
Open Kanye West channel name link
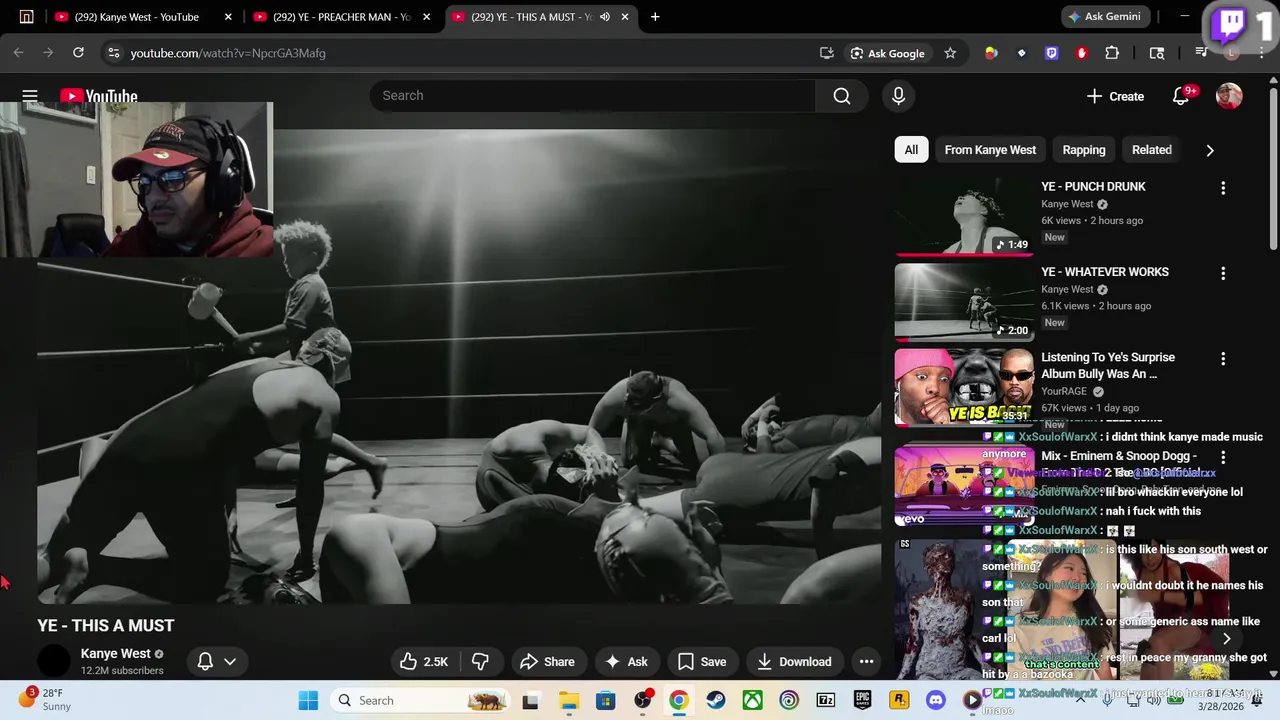pos(115,654)
